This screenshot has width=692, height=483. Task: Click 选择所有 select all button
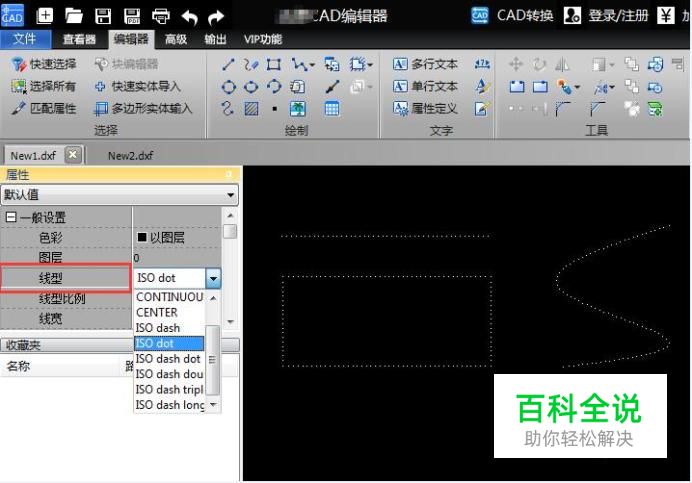click(43, 87)
